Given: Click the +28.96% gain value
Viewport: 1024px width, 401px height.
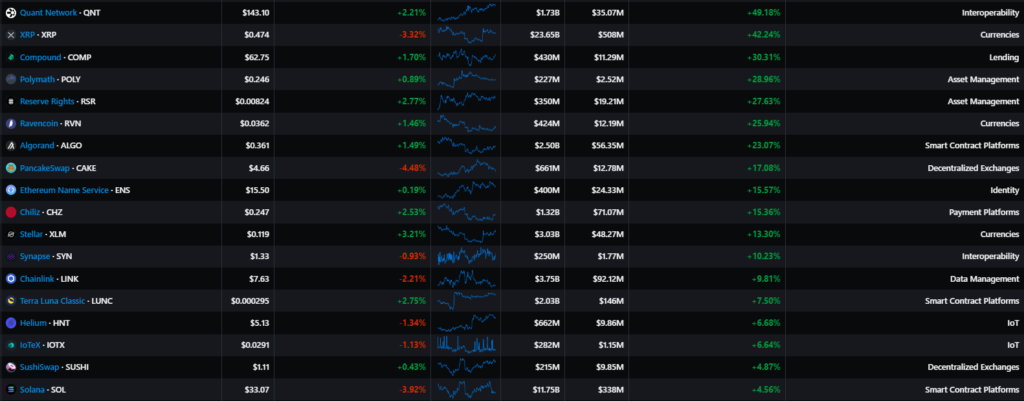Looking at the screenshot, I should [x=763, y=79].
